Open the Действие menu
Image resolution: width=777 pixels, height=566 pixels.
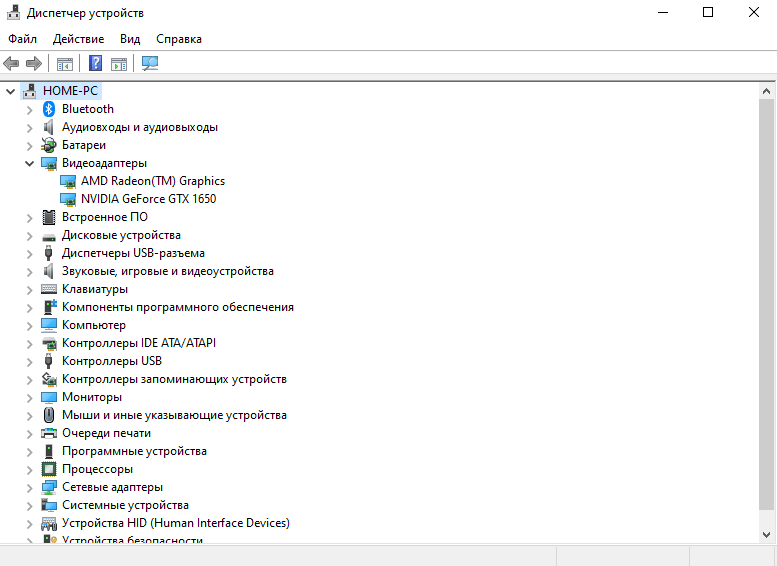pos(78,39)
